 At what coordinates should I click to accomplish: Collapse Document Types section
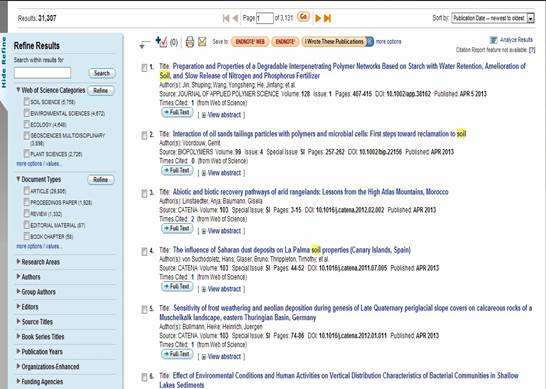18,179
